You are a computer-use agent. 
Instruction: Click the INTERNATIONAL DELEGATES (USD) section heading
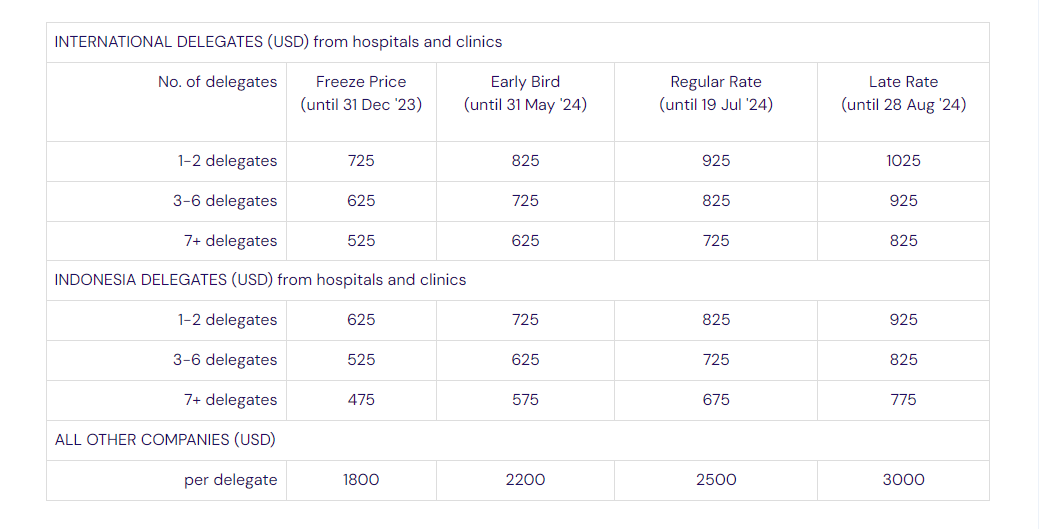tap(278, 42)
